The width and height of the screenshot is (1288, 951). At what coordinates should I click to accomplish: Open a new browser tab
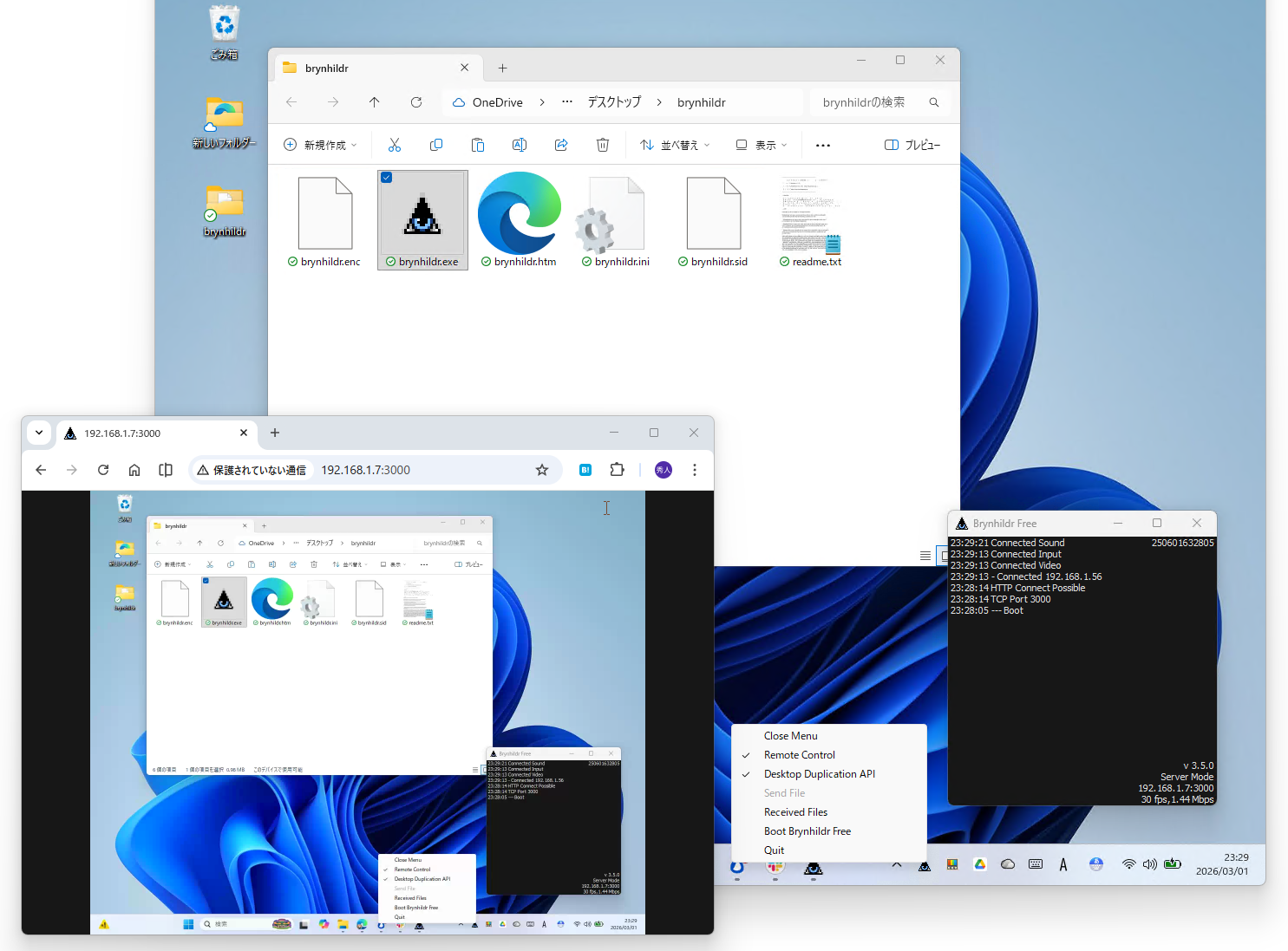point(275,433)
